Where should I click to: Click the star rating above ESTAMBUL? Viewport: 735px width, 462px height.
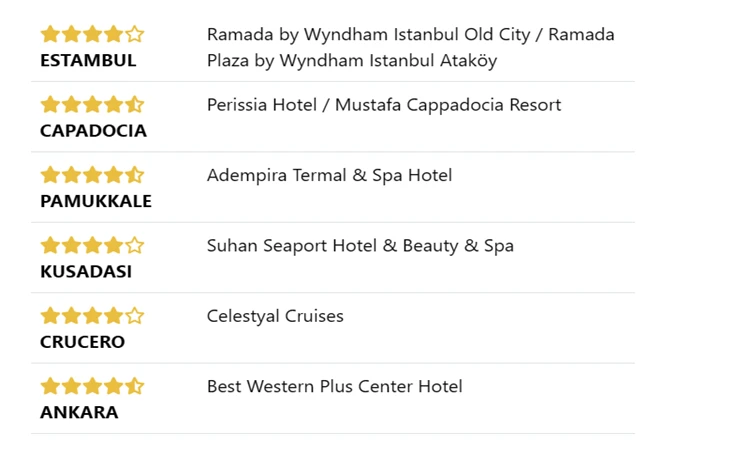[92, 35]
